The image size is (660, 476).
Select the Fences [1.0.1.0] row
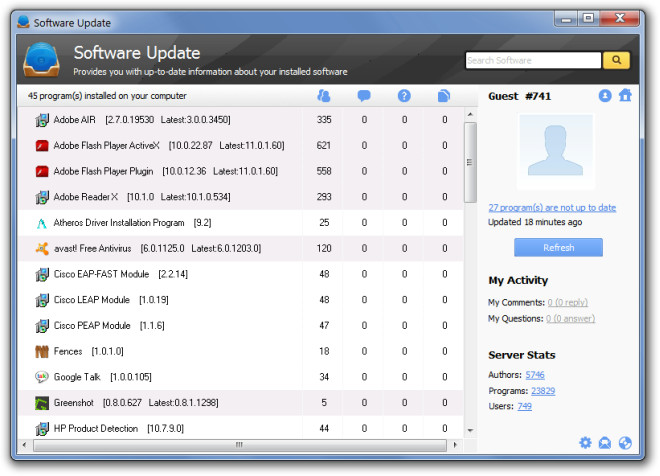(x=240, y=351)
